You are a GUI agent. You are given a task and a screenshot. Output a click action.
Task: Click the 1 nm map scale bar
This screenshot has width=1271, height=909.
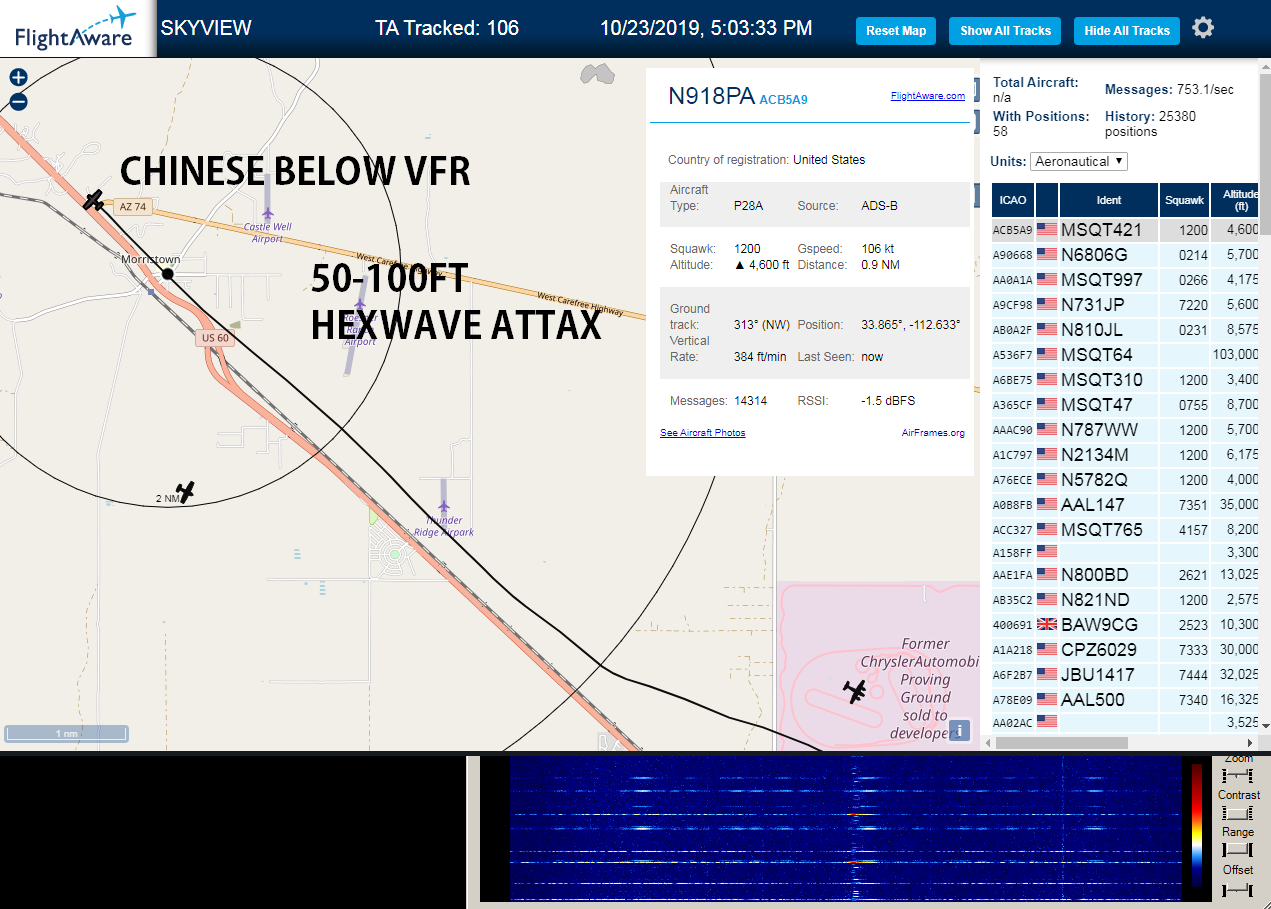pyautogui.click(x=67, y=734)
